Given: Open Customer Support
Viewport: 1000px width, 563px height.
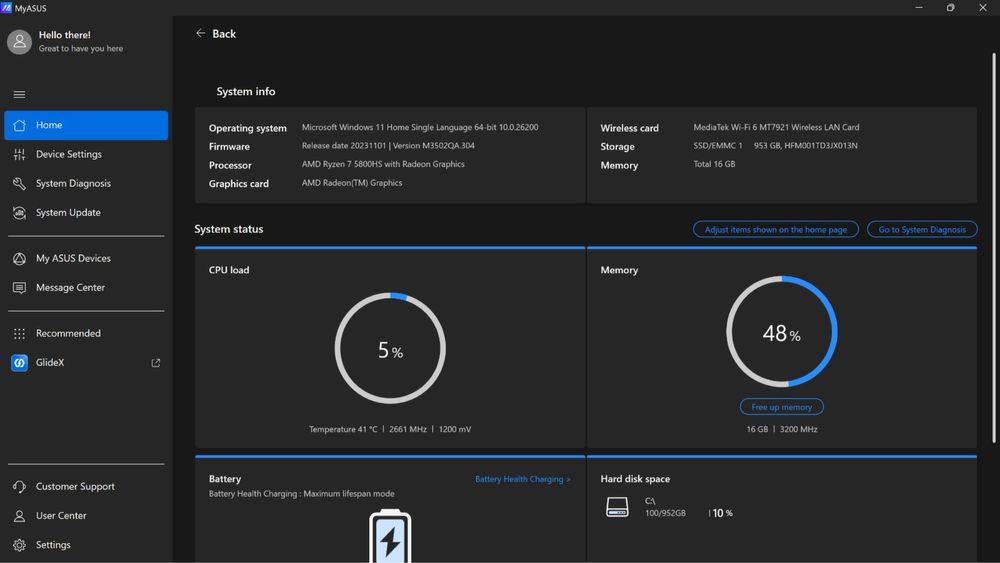Looking at the screenshot, I should click(x=86, y=486).
